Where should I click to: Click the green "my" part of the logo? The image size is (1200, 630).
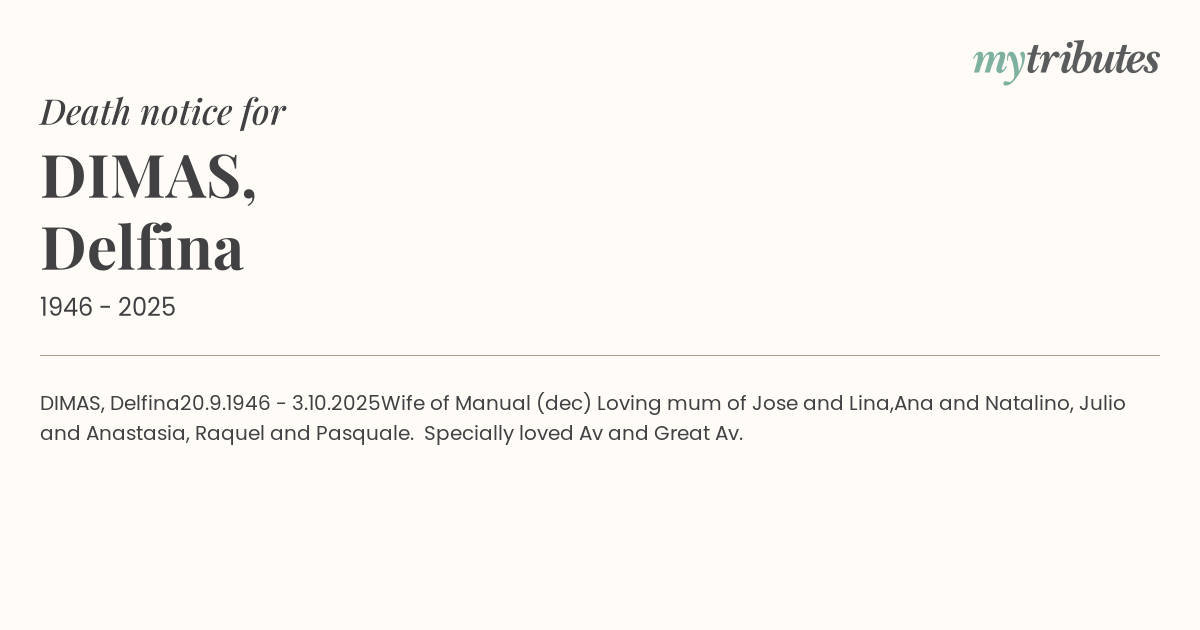tap(998, 62)
